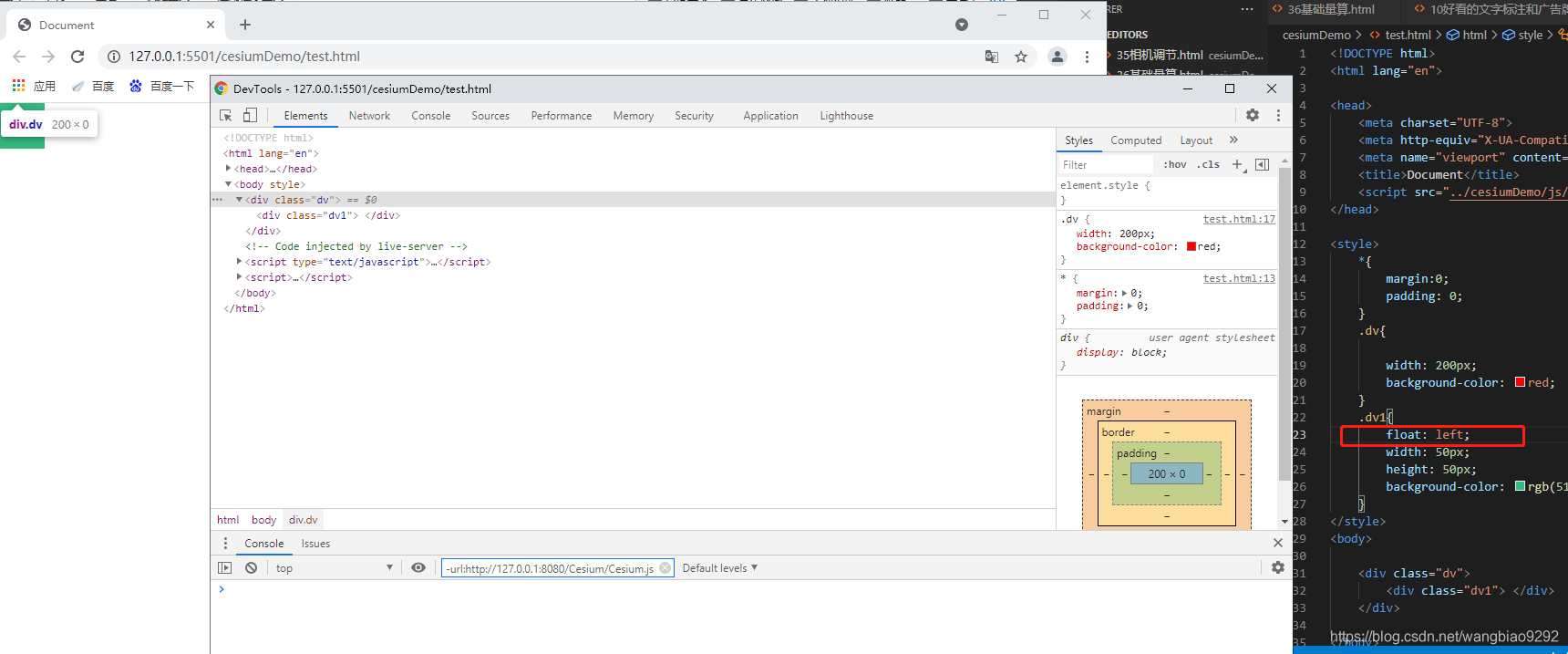The width and height of the screenshot is (1568, 654).
Task: Open the Performance panel tab
Action: click(562, 116)
